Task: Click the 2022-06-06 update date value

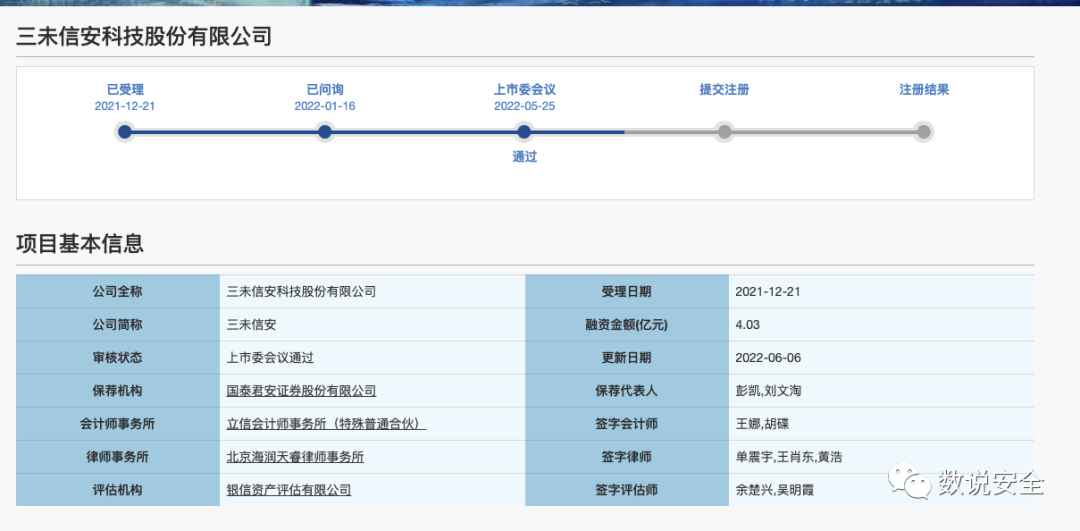Action: coord(768,357)
